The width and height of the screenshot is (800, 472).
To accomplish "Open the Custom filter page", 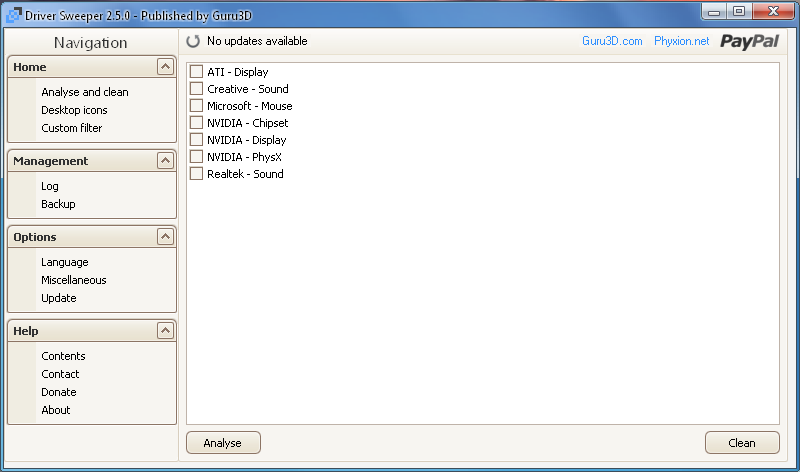I will click(71, 128).
